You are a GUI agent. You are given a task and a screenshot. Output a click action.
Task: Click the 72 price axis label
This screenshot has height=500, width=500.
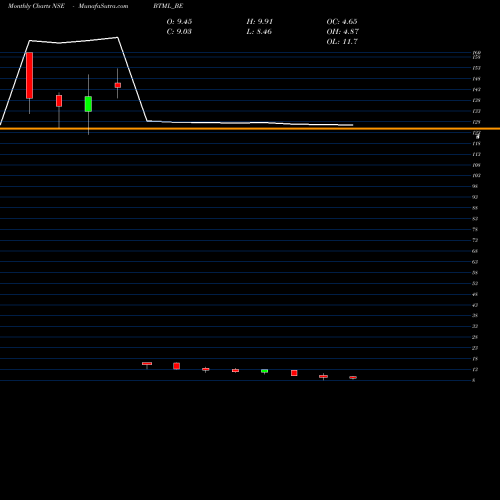(x=475, y=240)
